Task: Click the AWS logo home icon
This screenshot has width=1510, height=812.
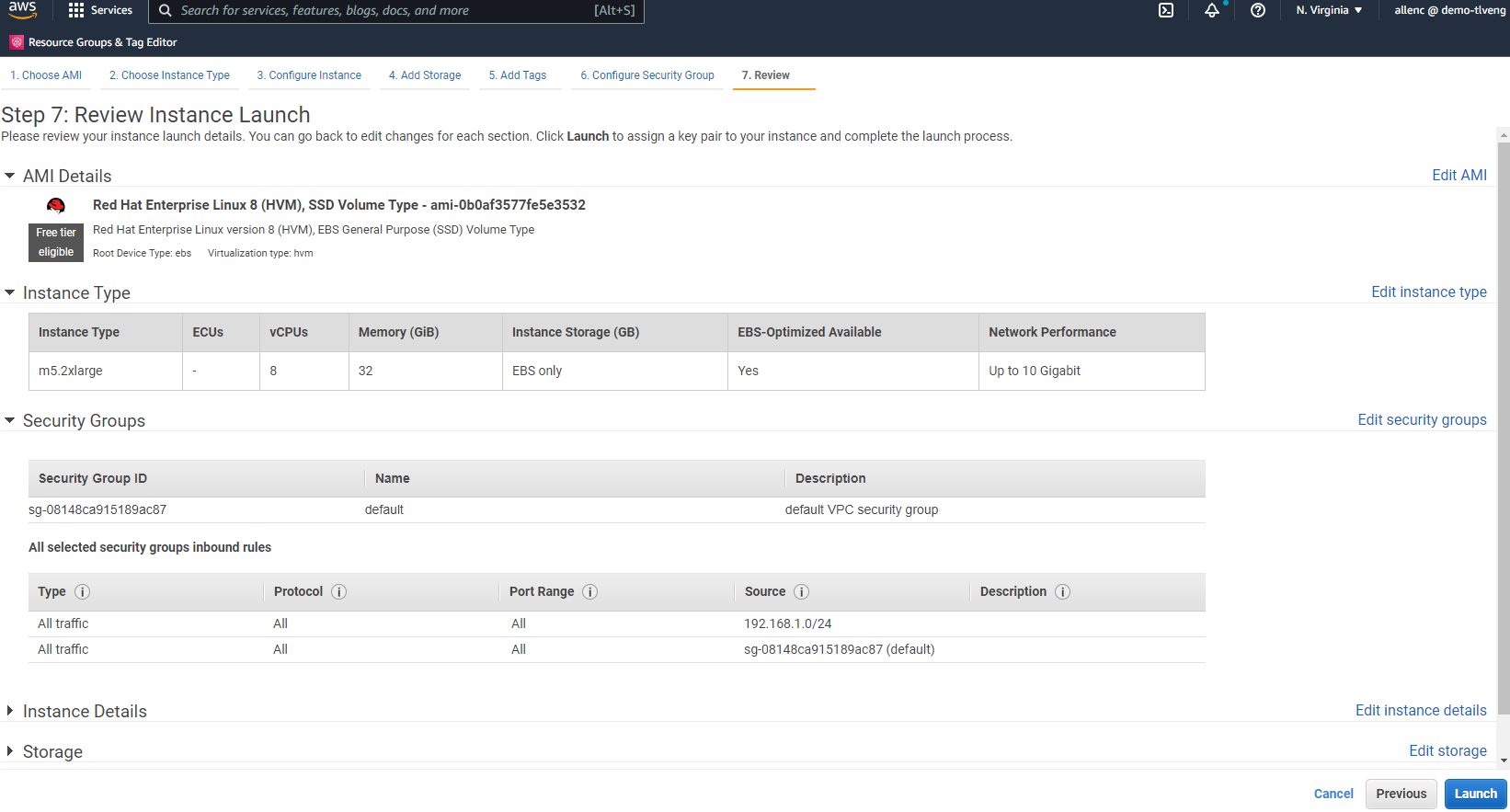Action: tap(22, 10)
